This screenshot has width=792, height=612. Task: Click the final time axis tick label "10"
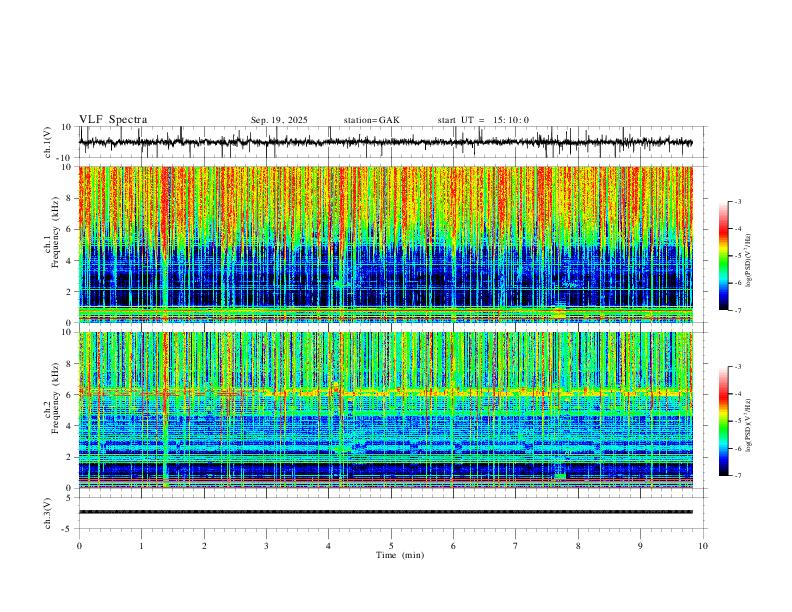703,546
